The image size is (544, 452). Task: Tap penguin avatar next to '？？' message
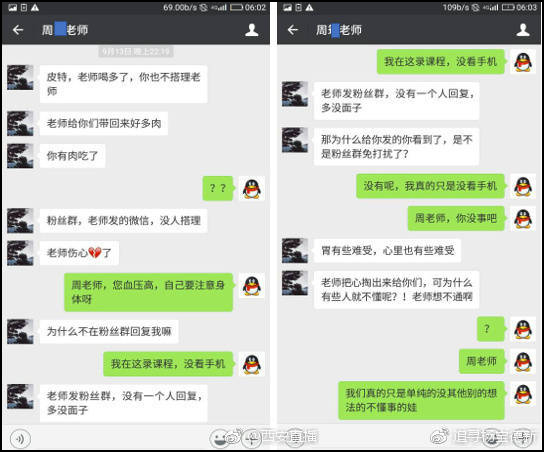pyautogui.click(x=252, y=188)
